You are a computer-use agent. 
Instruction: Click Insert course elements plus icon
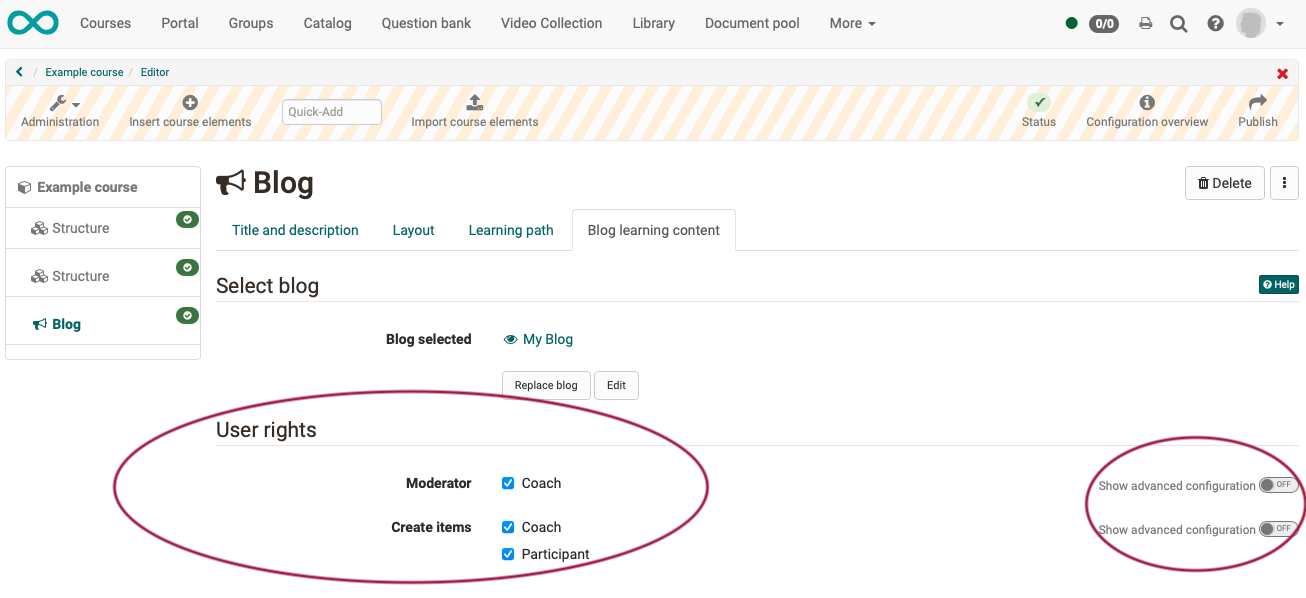click(190, 102)
